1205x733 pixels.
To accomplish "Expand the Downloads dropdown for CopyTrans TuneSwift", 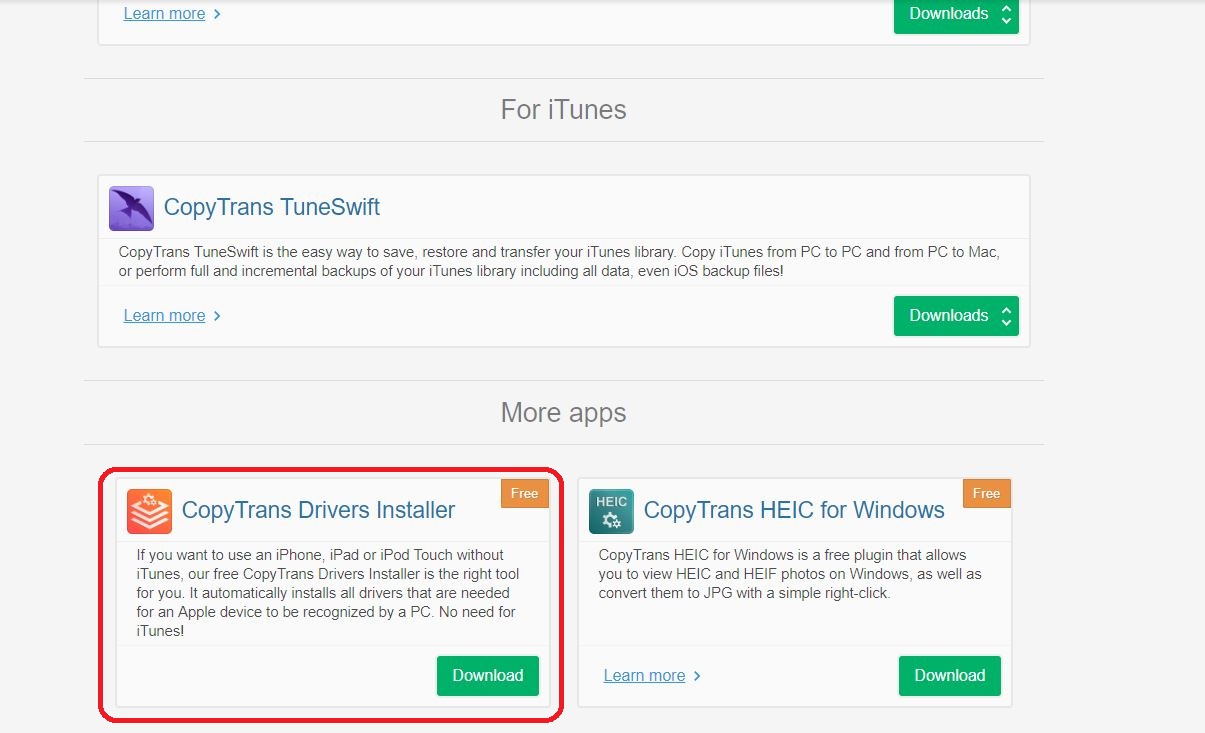I will (955, 316).
